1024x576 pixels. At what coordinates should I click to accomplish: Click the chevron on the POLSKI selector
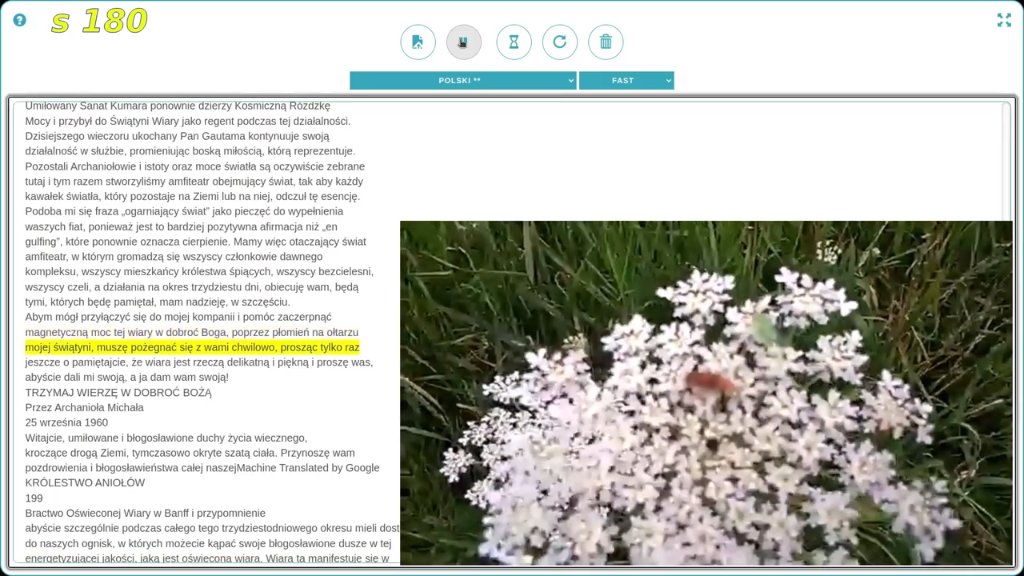[571, 80]
